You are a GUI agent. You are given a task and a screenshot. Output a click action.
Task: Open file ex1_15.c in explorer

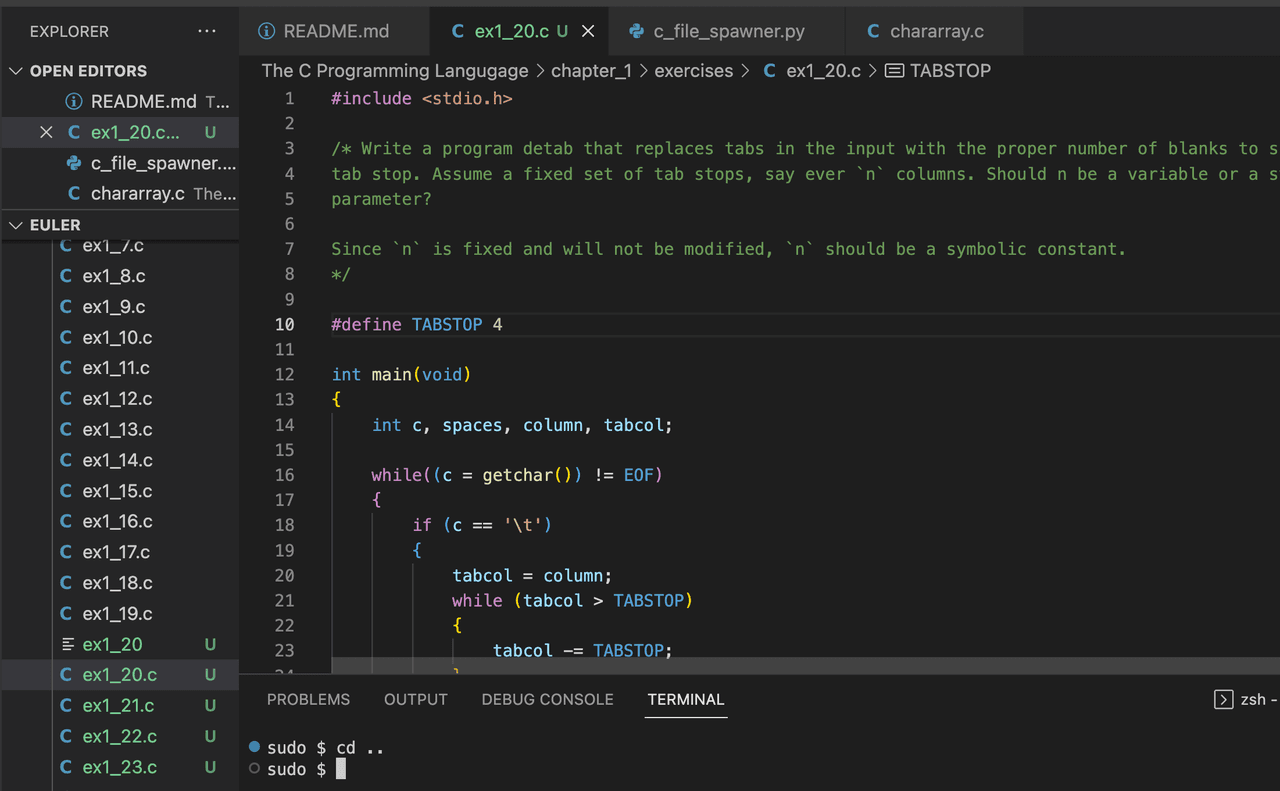pos(118,491)
